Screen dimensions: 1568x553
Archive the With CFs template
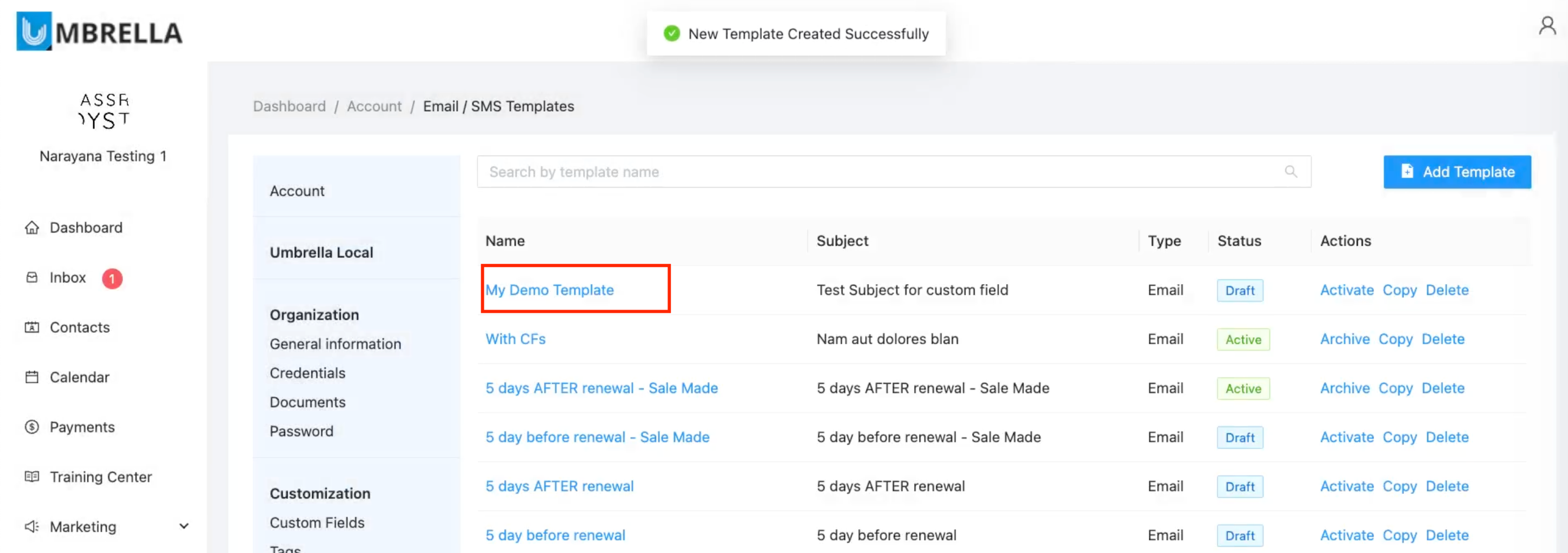pyautogui.click(x=1345, y=339)
